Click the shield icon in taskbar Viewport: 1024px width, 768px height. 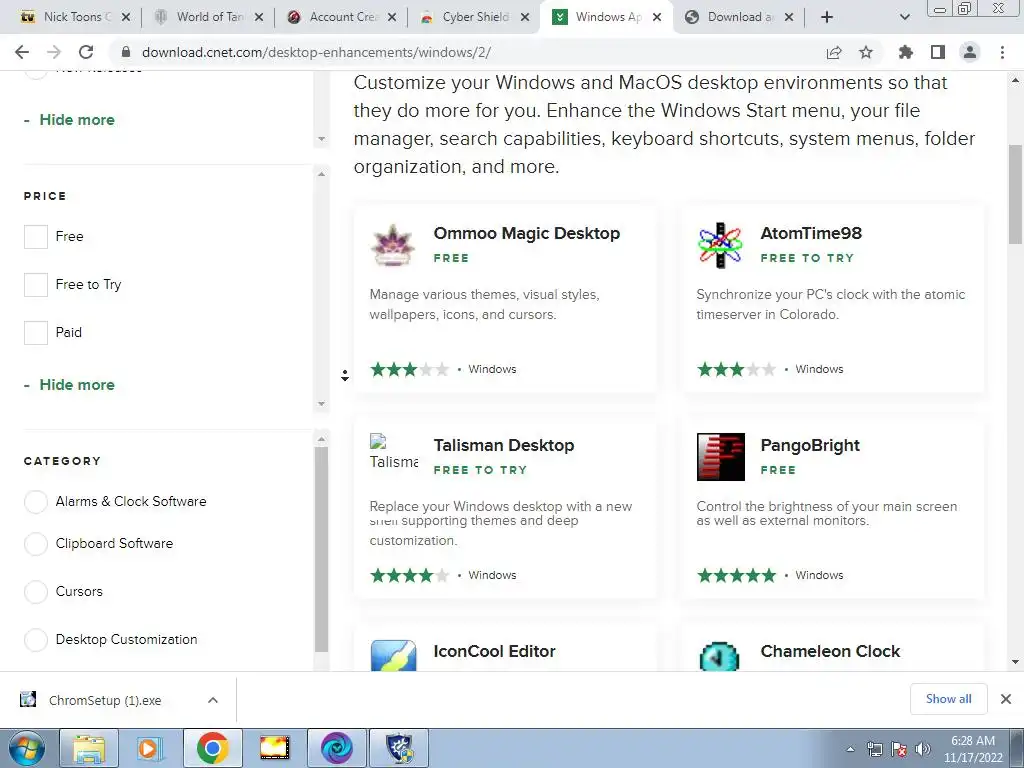pos(399,748)
